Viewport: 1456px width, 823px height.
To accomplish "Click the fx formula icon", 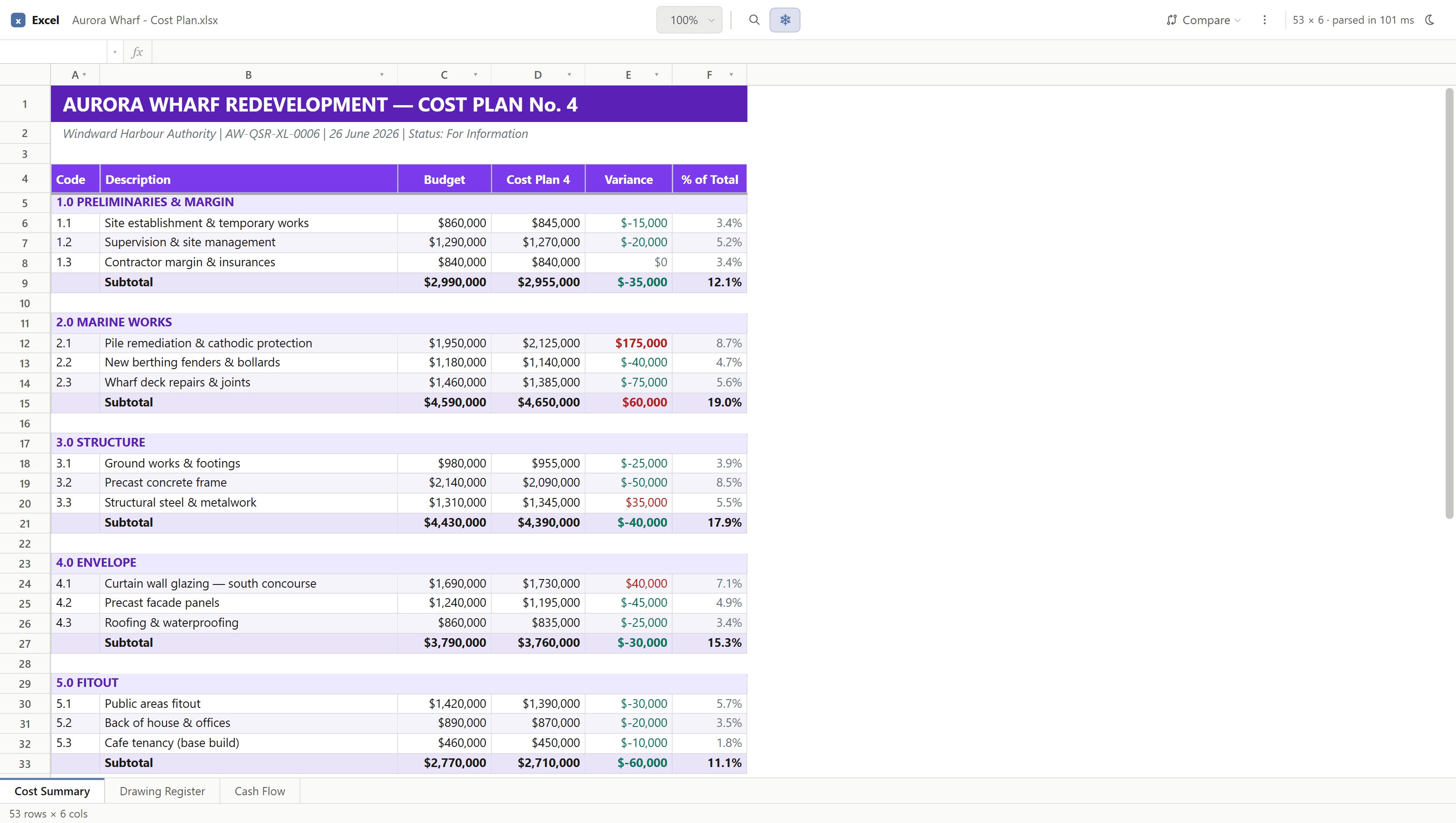I will tap(137, 52).
